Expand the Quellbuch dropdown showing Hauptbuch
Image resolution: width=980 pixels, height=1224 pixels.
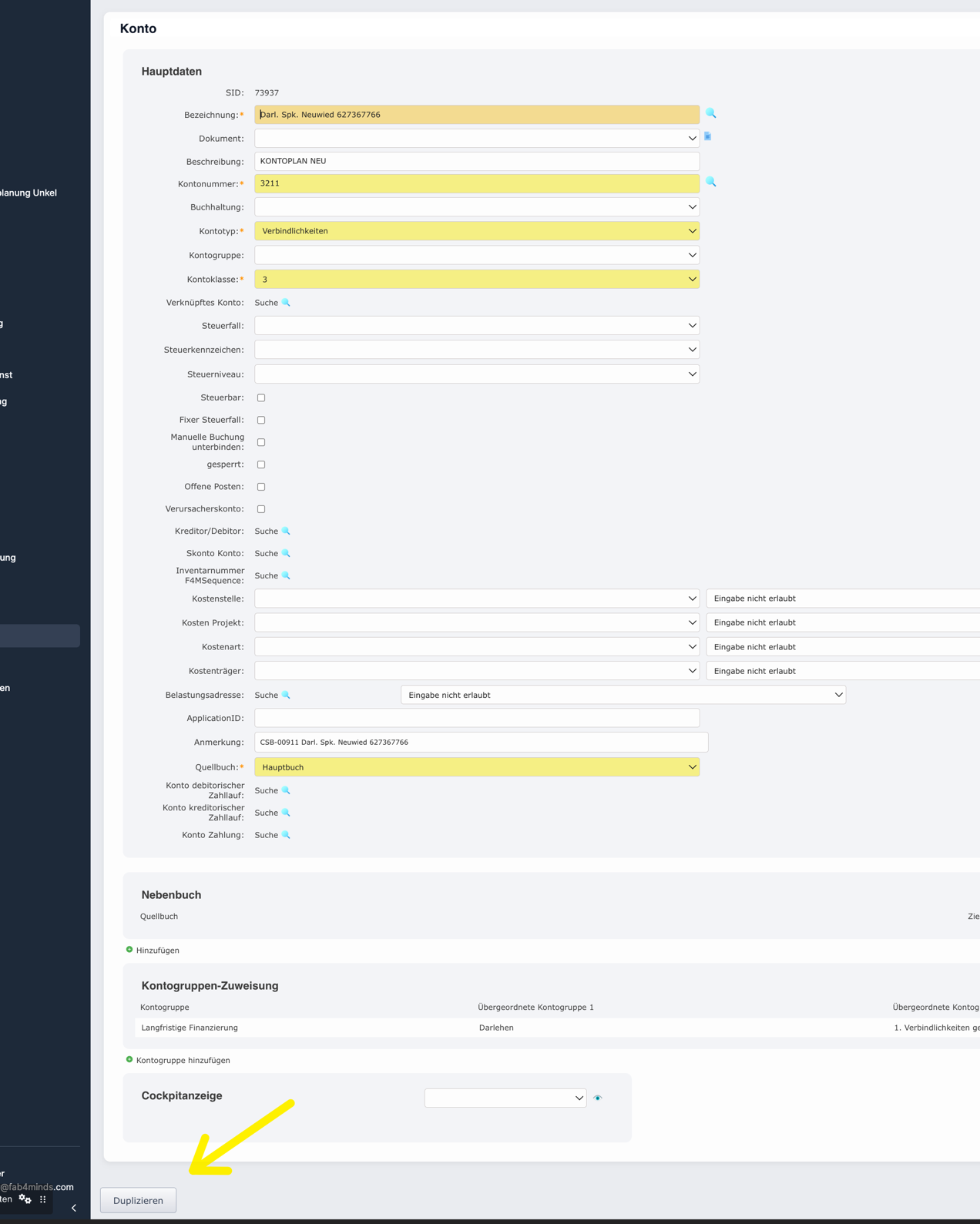(476, 767)
